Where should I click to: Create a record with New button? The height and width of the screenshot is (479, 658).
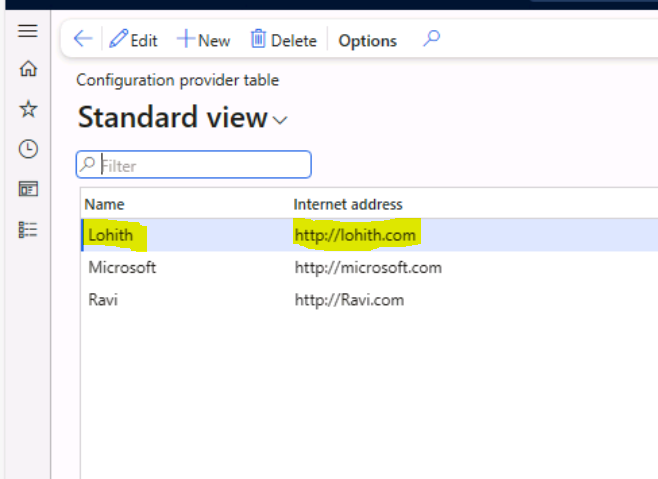pos(204,40)
